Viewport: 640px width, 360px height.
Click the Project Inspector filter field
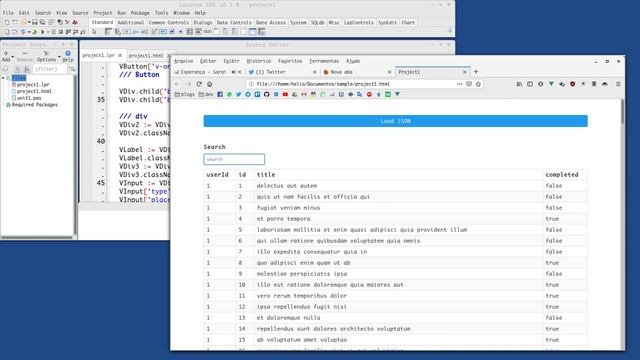pos(50,69)
